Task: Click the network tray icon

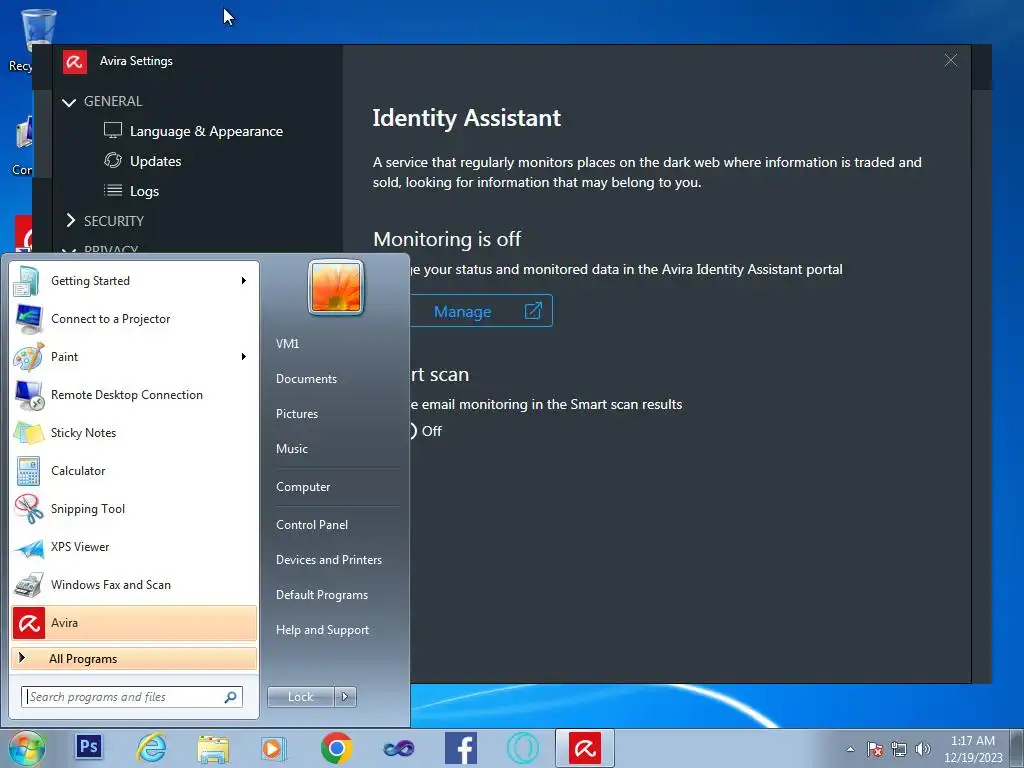Action: coord(899,749)
